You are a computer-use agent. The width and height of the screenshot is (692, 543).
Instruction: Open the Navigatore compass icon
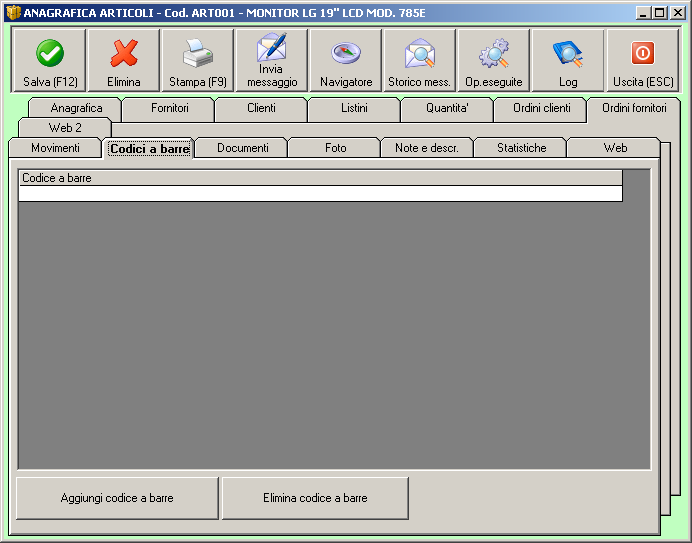[x=346, y=53]
